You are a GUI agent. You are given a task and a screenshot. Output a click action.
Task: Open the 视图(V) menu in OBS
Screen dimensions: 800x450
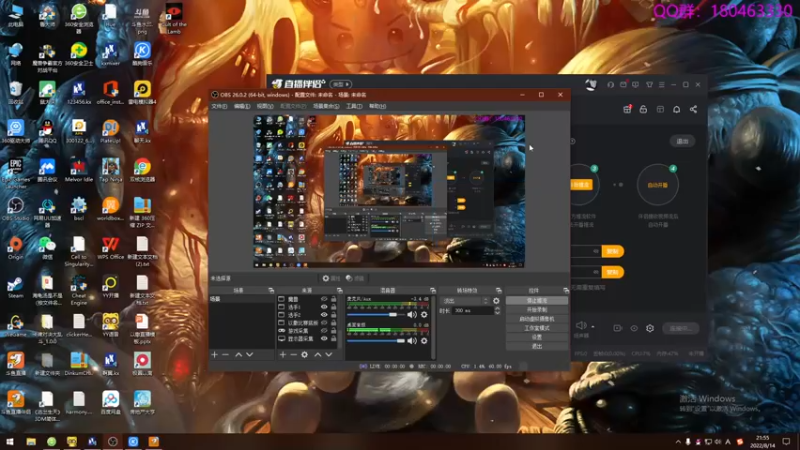(265, 106)
